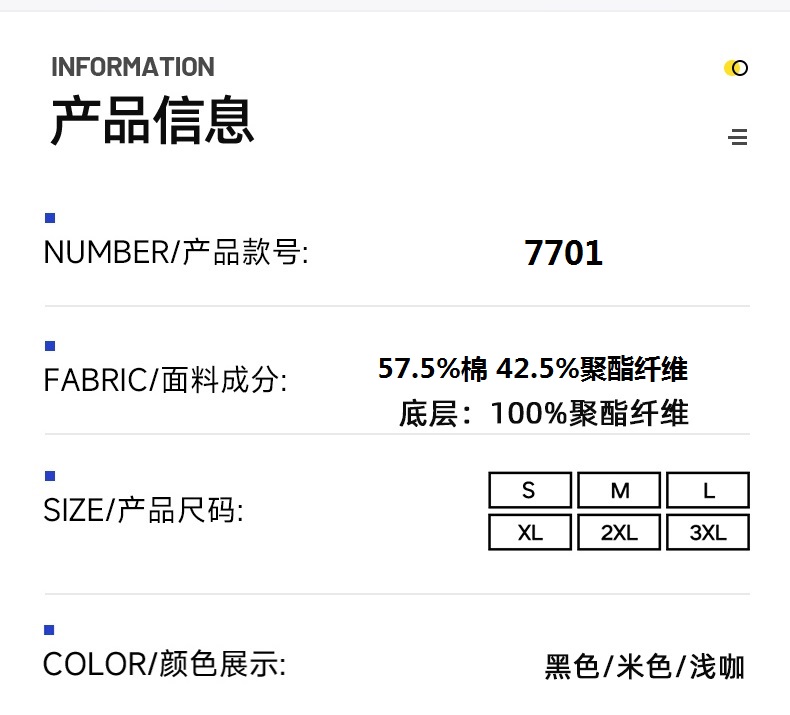Select size S box
Image resolution: width=790 pixels, height=715 pixels.
click(530, 490)
